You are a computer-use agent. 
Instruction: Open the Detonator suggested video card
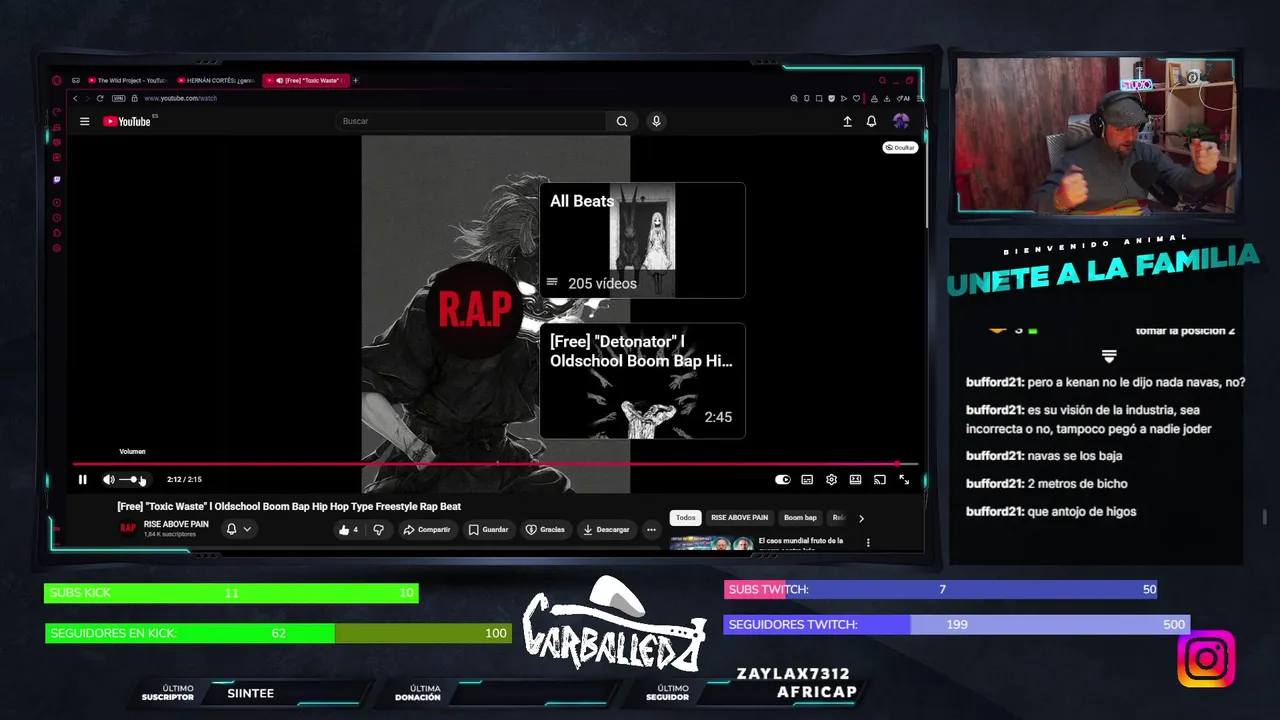(642, 381)
